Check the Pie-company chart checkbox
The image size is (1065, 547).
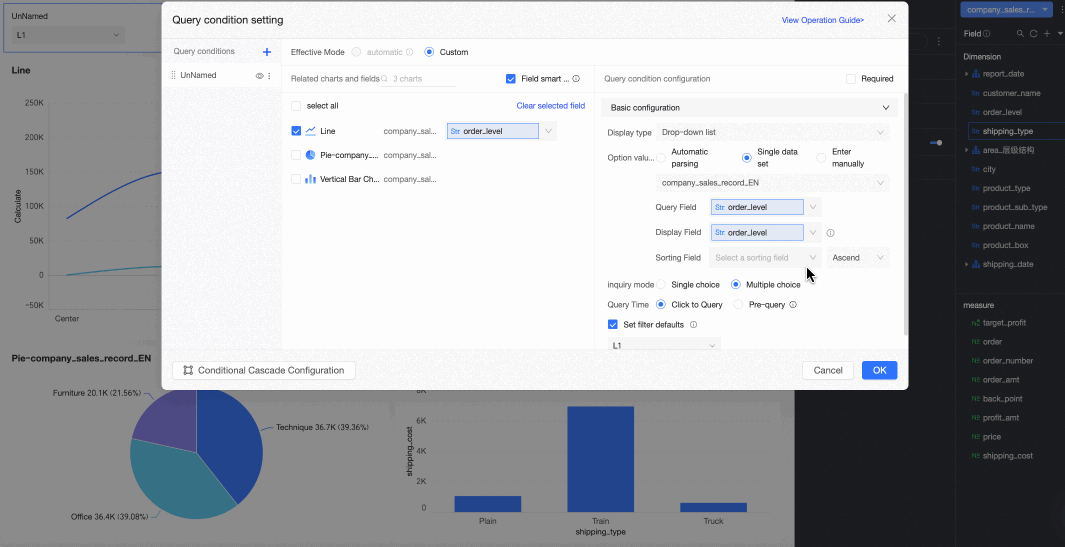pos(296,155)
